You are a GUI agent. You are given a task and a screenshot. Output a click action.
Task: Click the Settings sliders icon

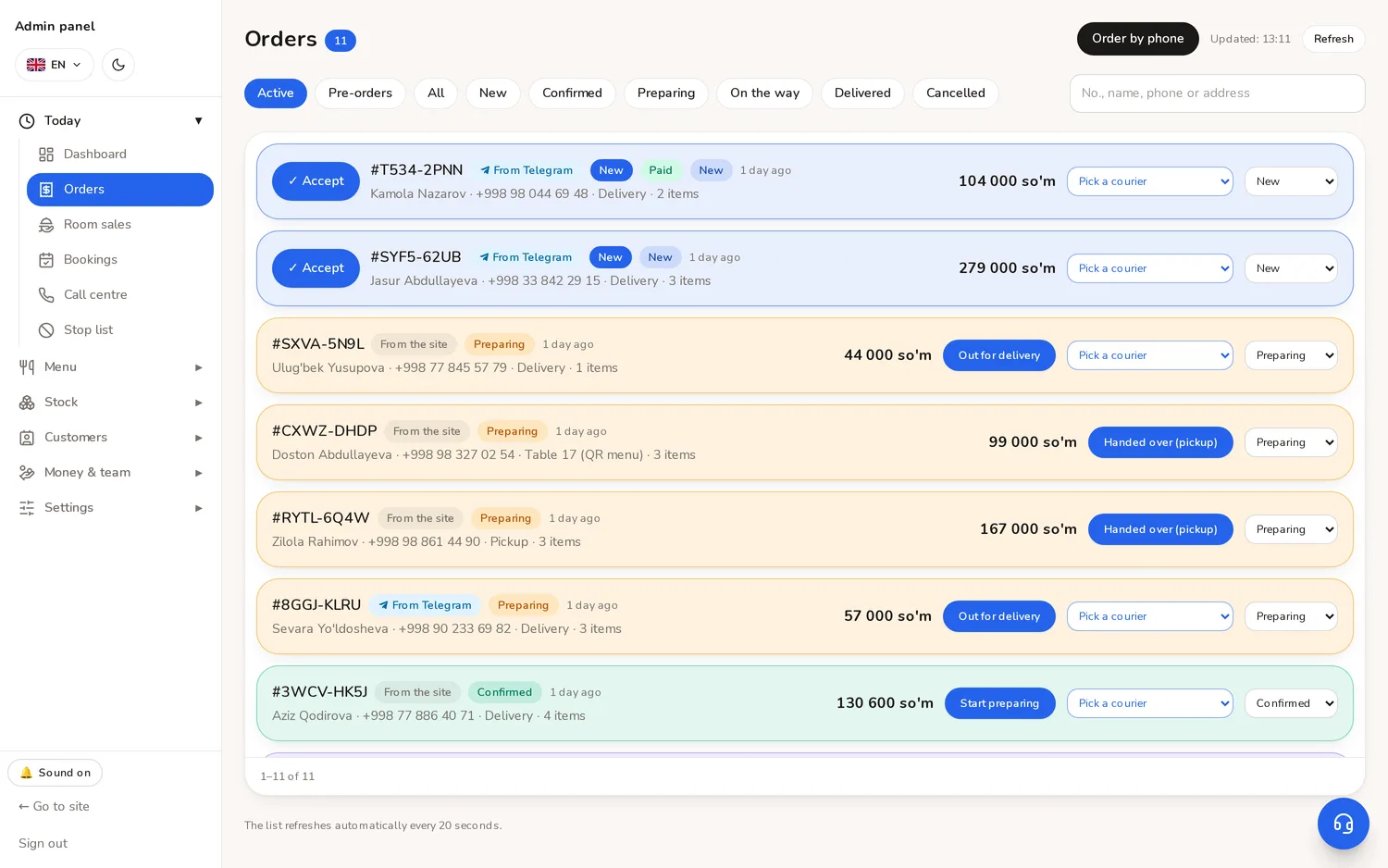[x=27, y=508]
